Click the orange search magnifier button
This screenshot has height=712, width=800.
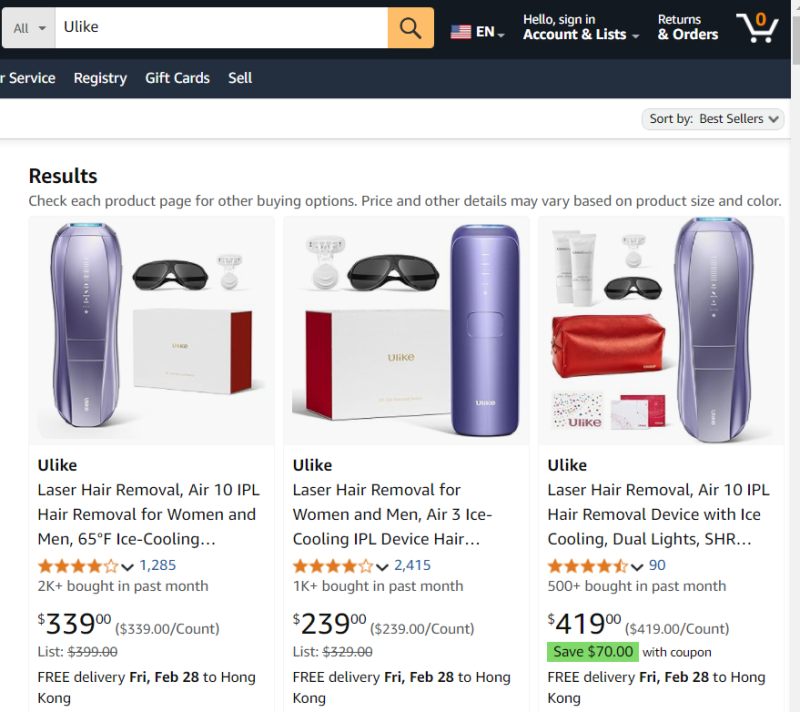coord(410,28)
